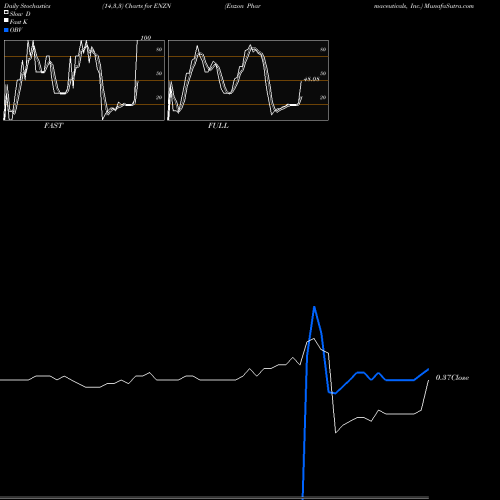500x500 pixels.
Task: Click the Slow D legend swatch
Action: click(x=6, y=12)
